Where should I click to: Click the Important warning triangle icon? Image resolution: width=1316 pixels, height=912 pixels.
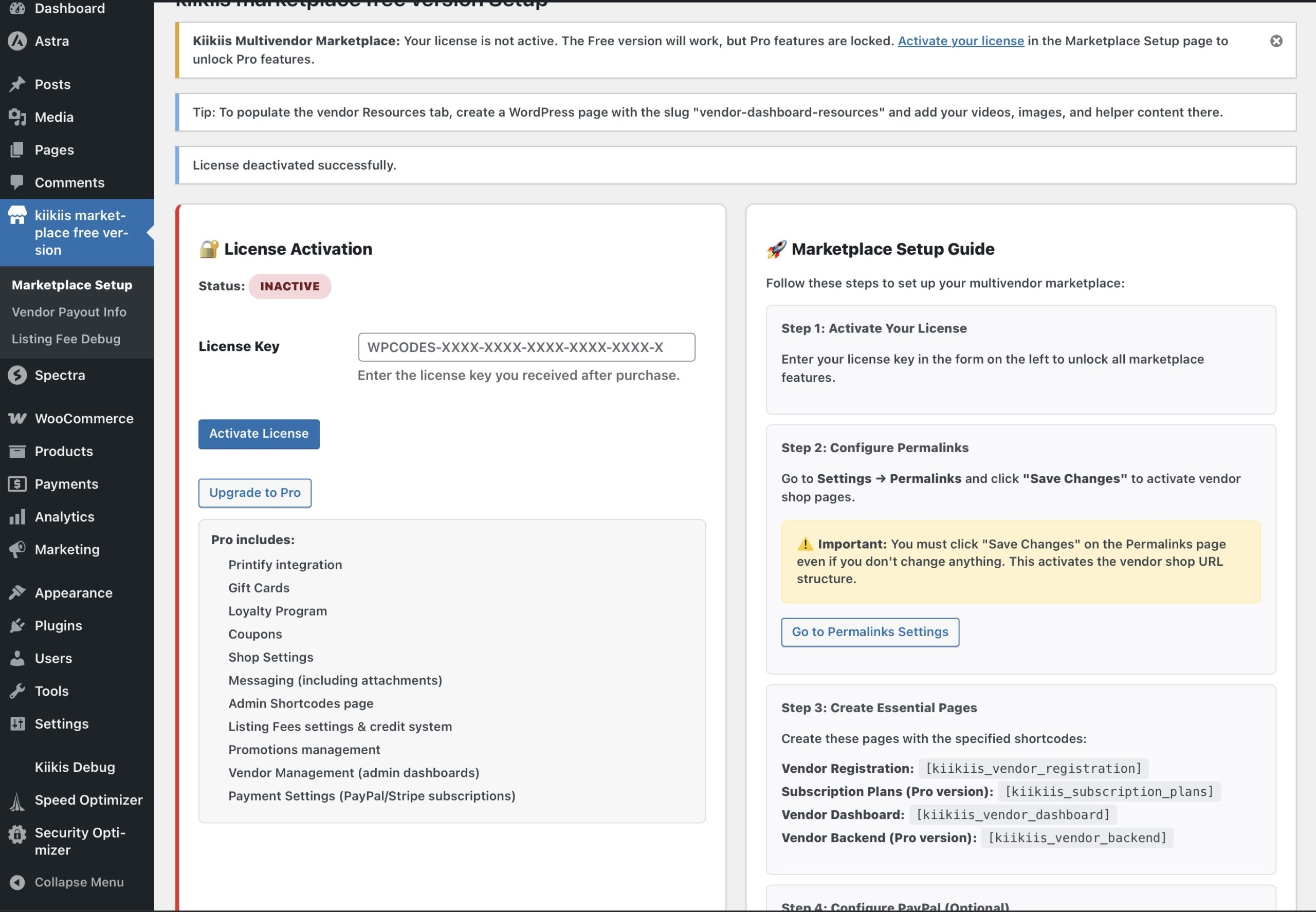[805, 544]
